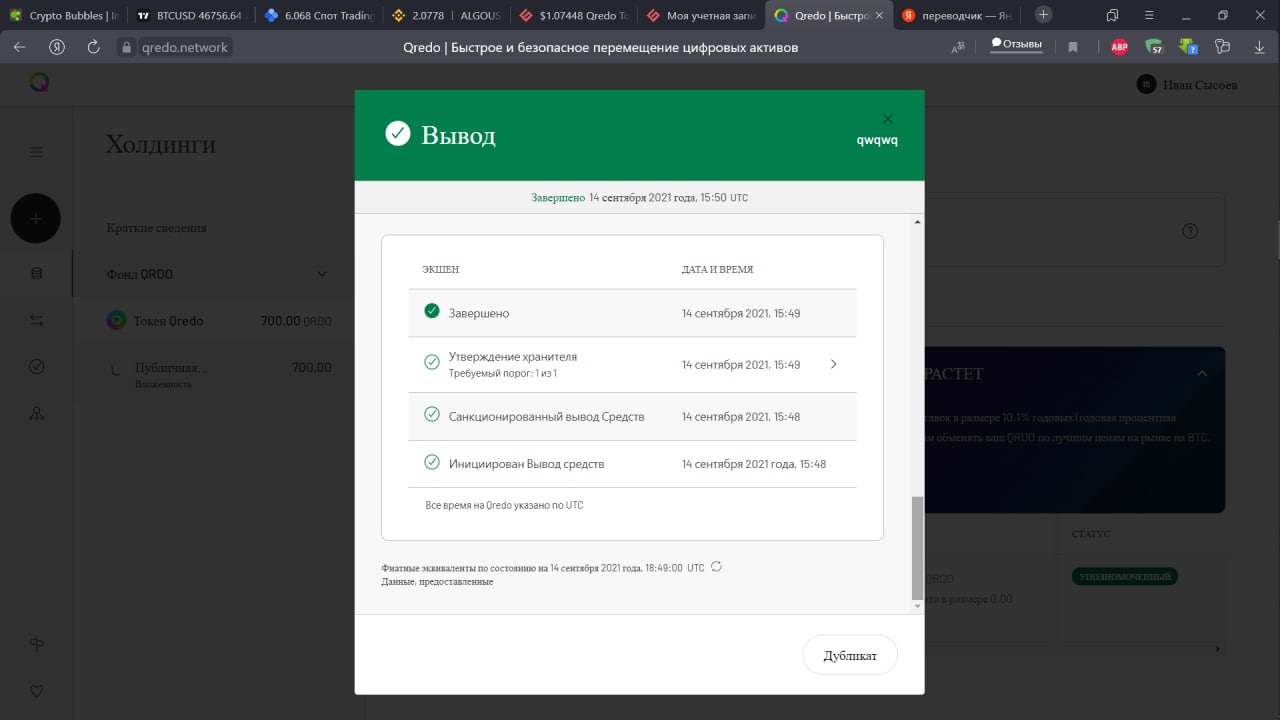1280x720 pixels.
Task: Open a new browser tab
Action: click(1043, 14)
